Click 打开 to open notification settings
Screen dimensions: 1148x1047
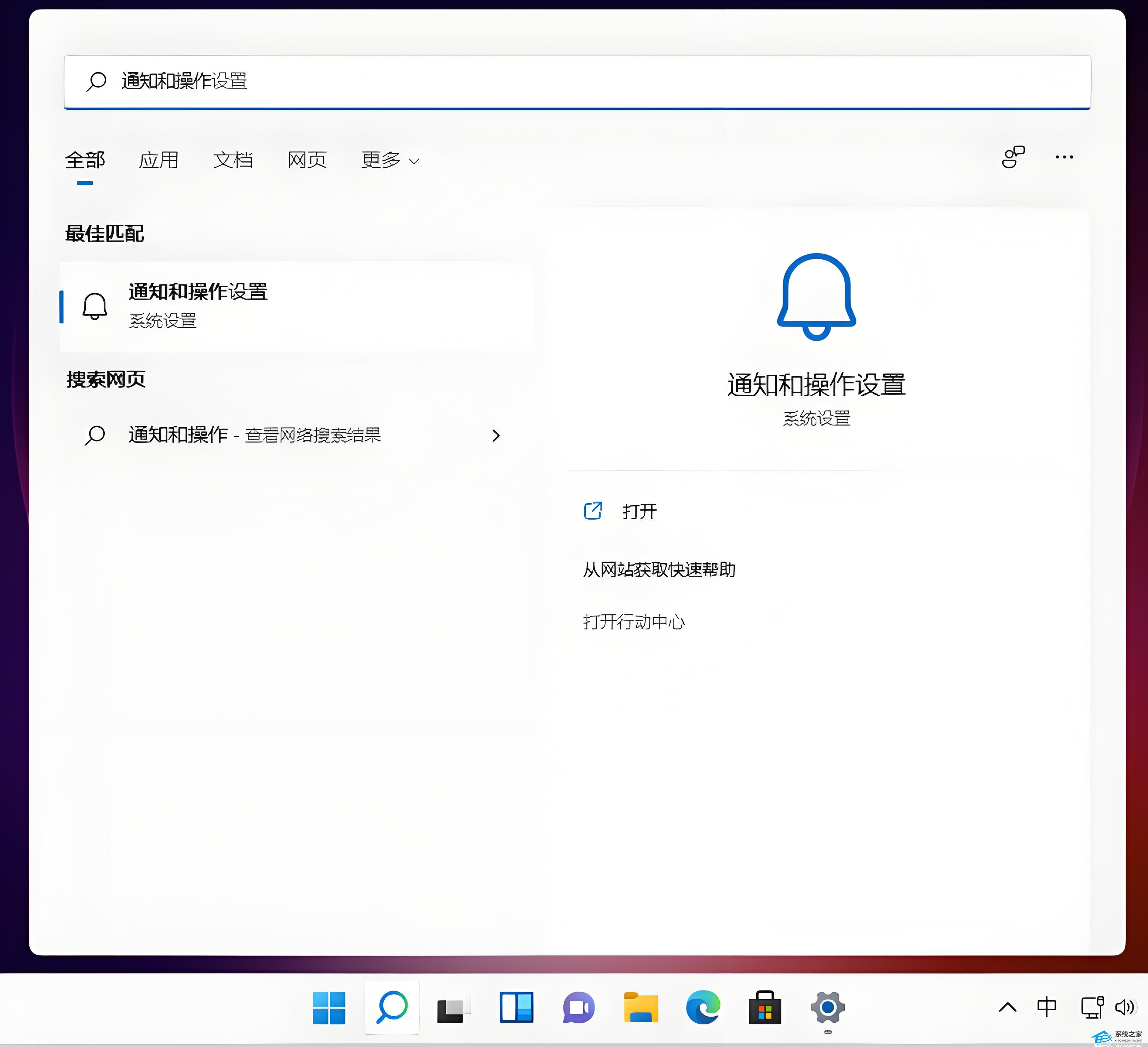click(639, 511)
